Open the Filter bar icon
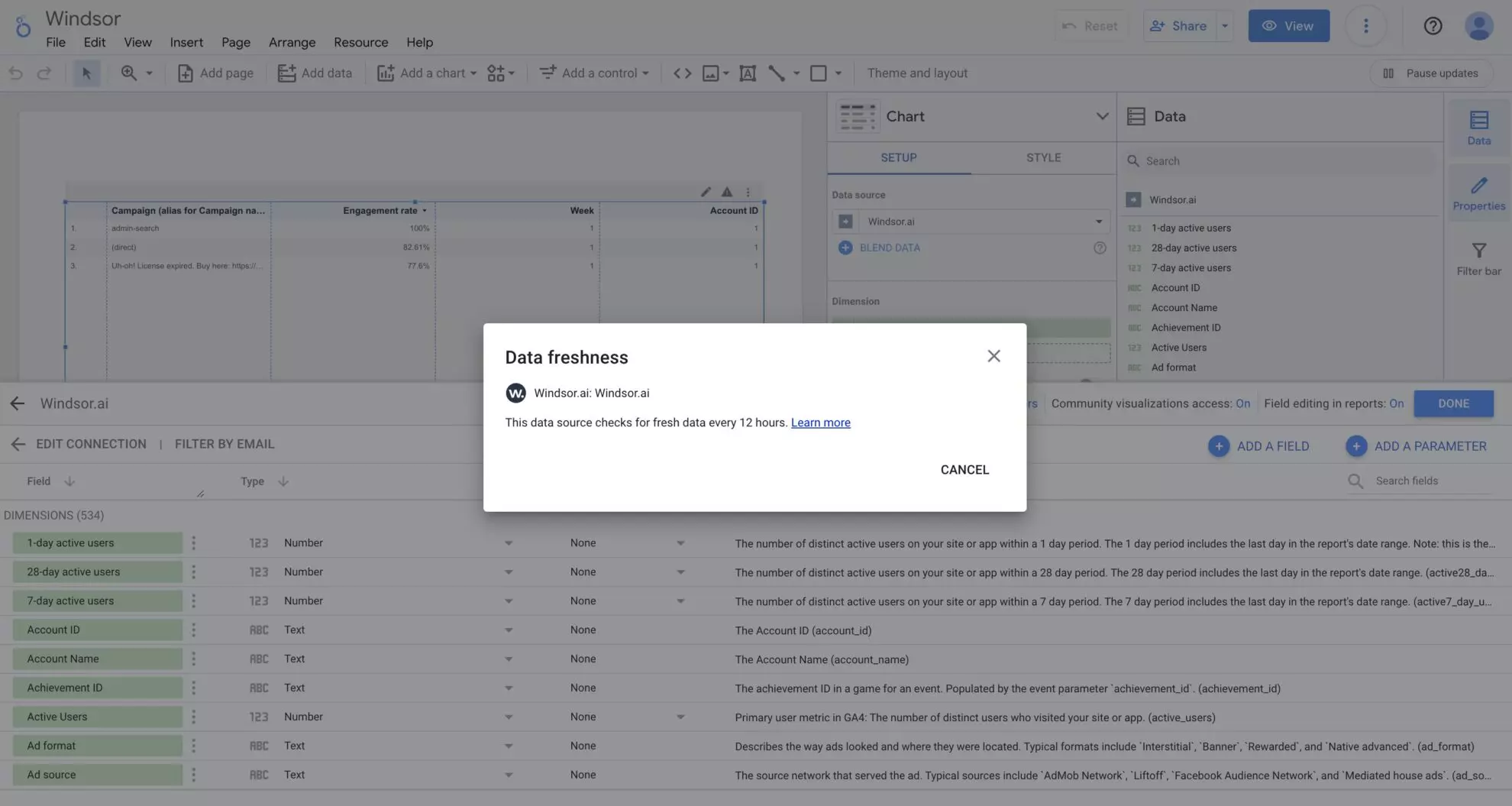The height and width of the screenshot is (806, 1512). pos(1478,258)
